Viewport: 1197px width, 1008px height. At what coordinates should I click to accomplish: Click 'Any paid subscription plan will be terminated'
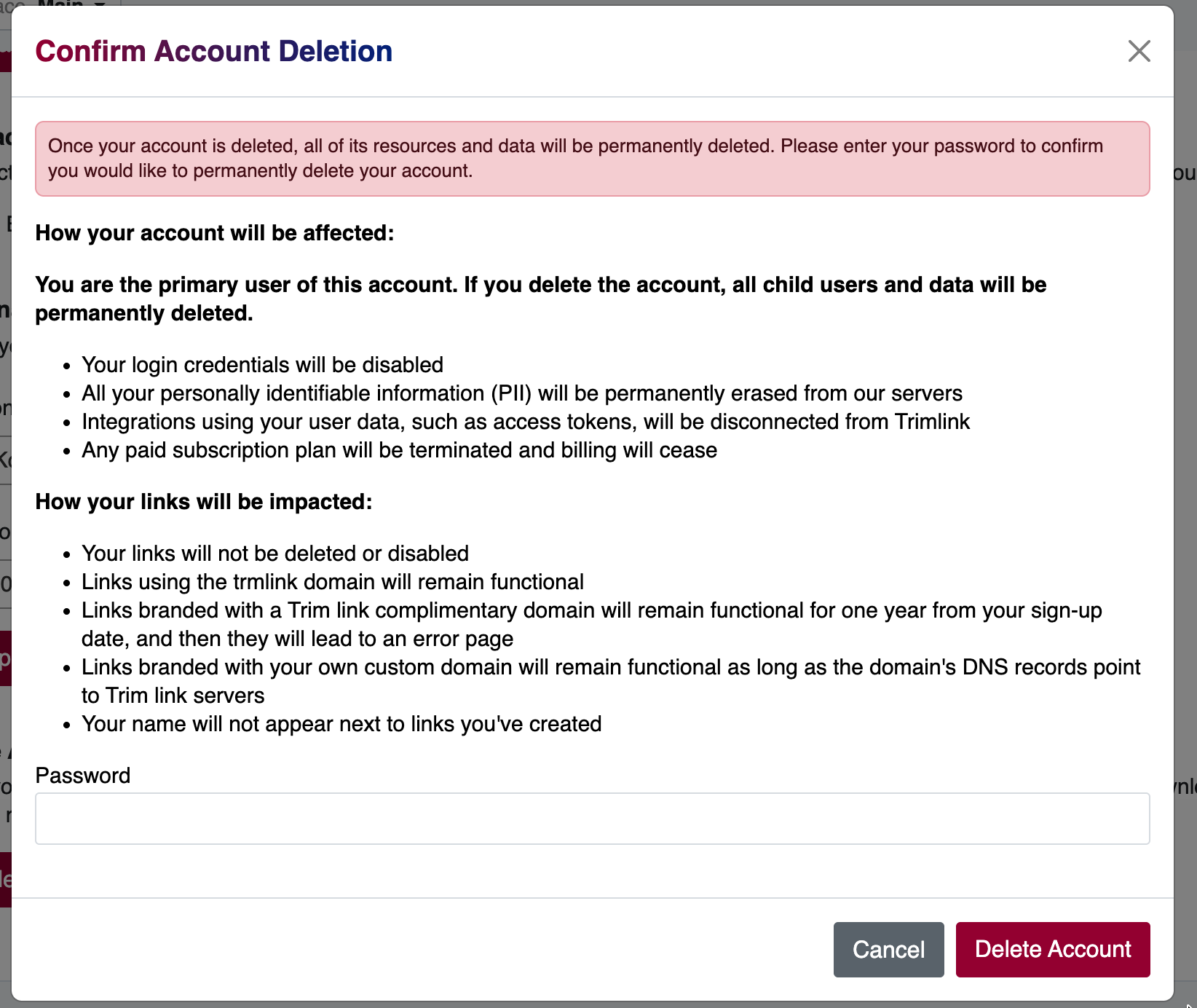tap(400, 450)
